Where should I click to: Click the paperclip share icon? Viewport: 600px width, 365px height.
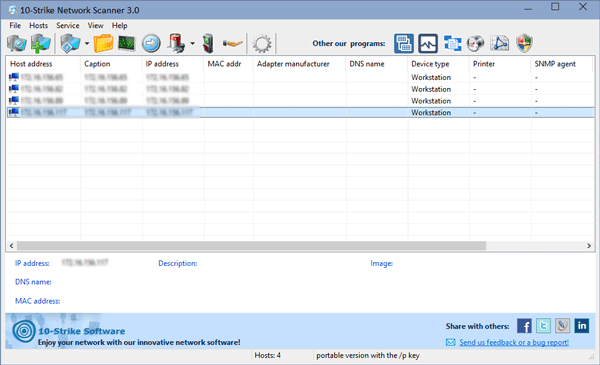(562, 326)
